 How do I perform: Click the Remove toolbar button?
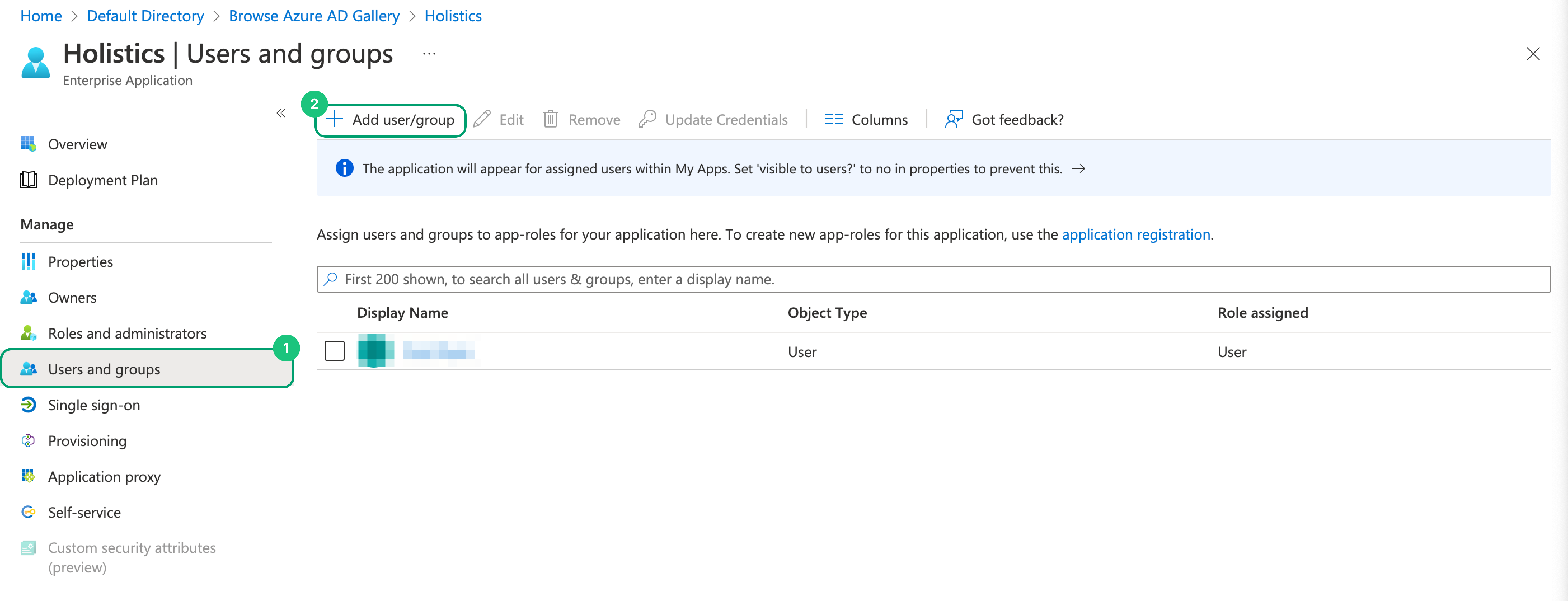tap(582, 119)
